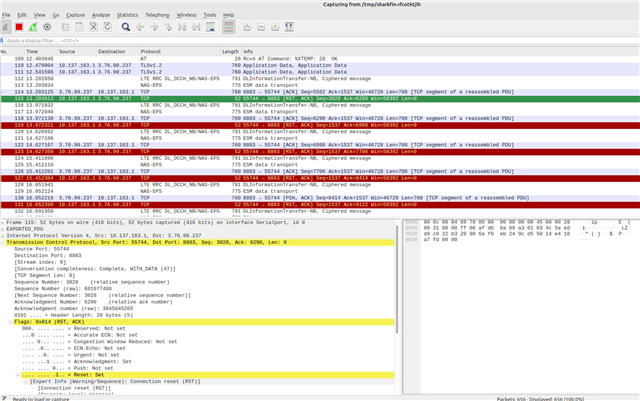The height and width of the screenshot is (401, 640).
Task: Open the File menu
Action: (x=6, y=15)
